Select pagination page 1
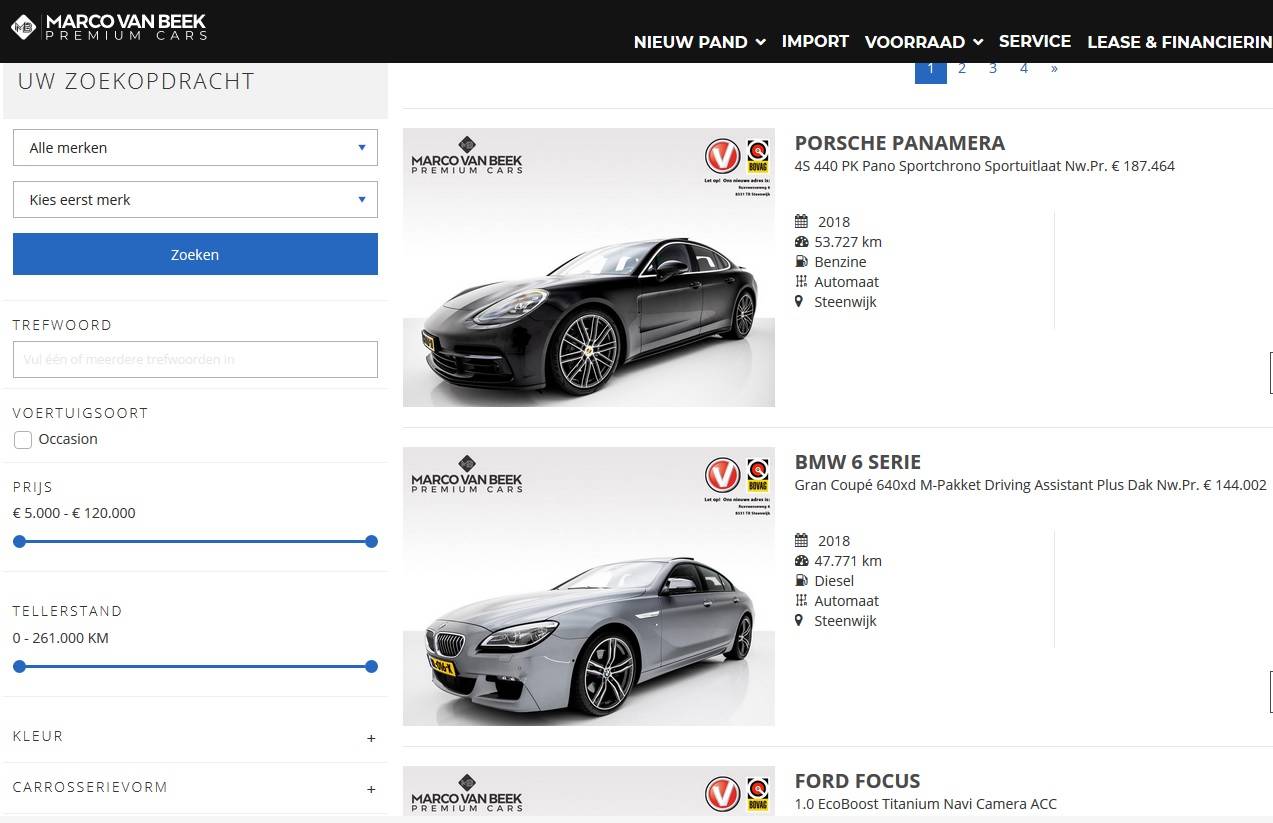 pos(931,69)
